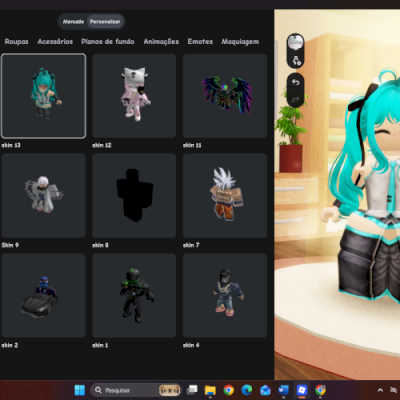Select the skin 2 outfit with car
The image size is (400, 400).
[x=43, y=296]
